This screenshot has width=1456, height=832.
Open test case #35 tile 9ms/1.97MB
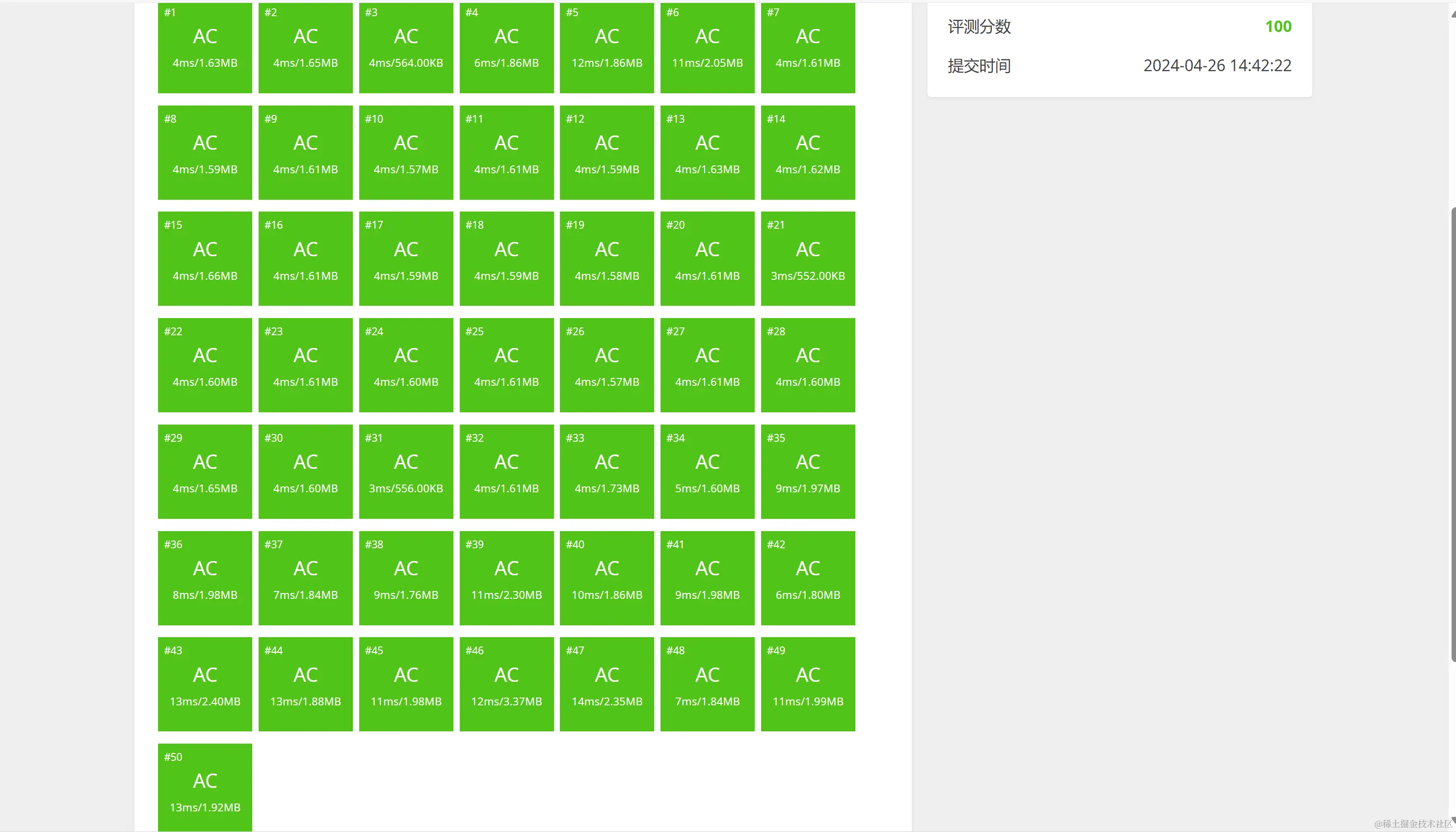(x=808, y=471)
